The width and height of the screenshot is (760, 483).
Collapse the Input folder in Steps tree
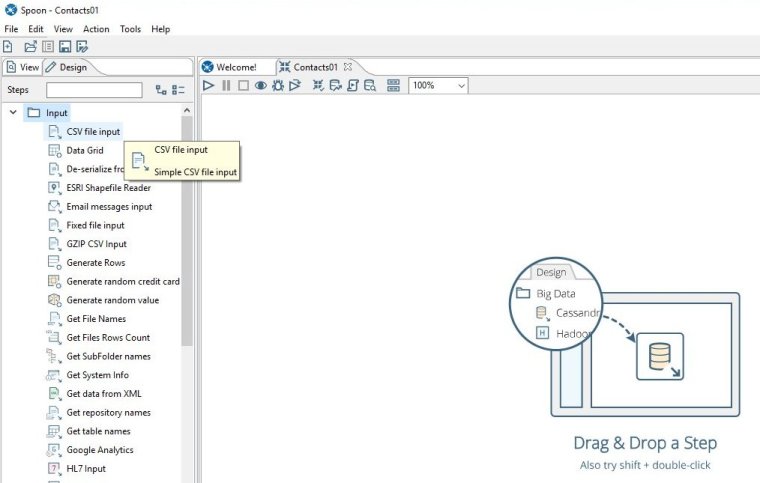point(13,113)
